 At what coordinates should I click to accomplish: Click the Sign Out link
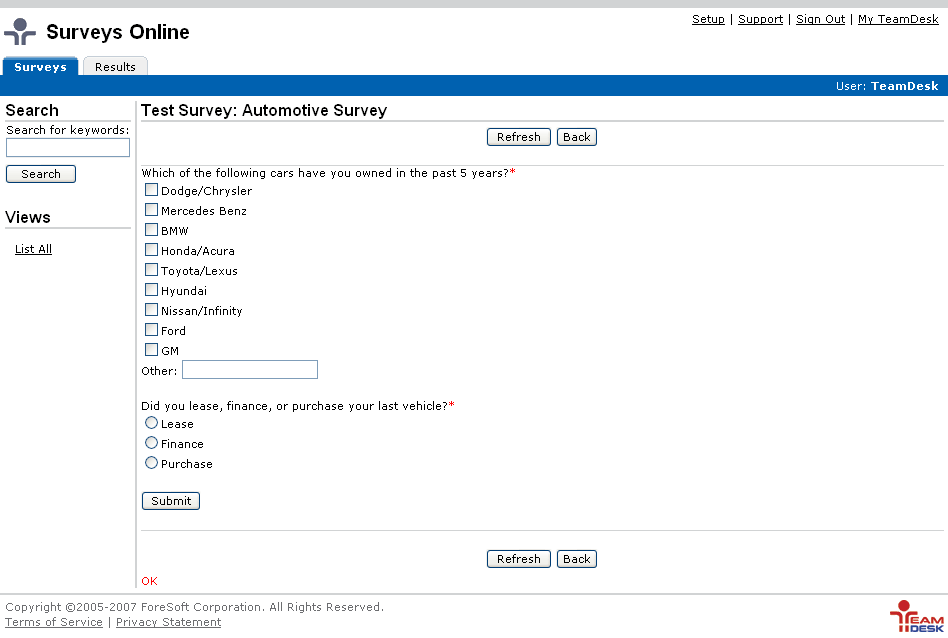820,19
